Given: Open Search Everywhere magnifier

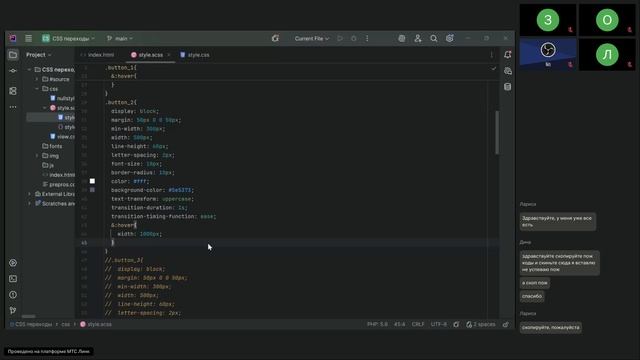Looking at the screenshot, I should 433,38.
